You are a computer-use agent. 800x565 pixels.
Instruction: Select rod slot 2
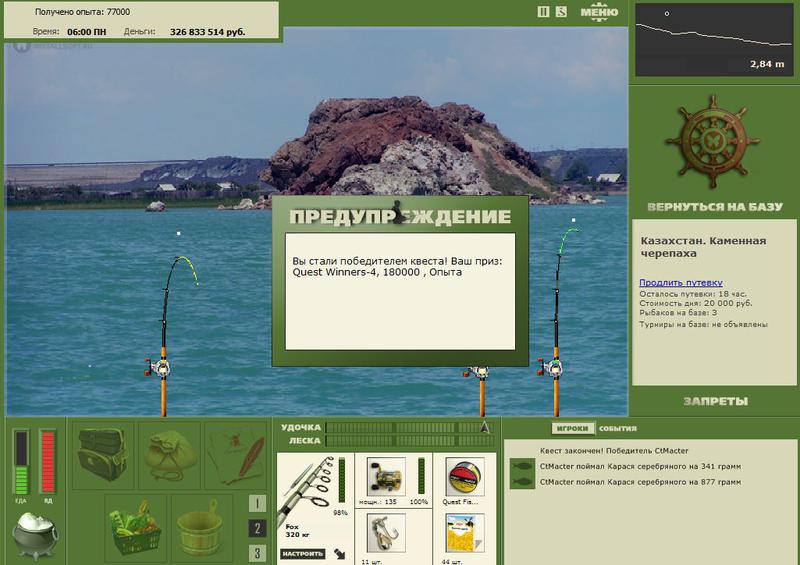tap(257, 528)
